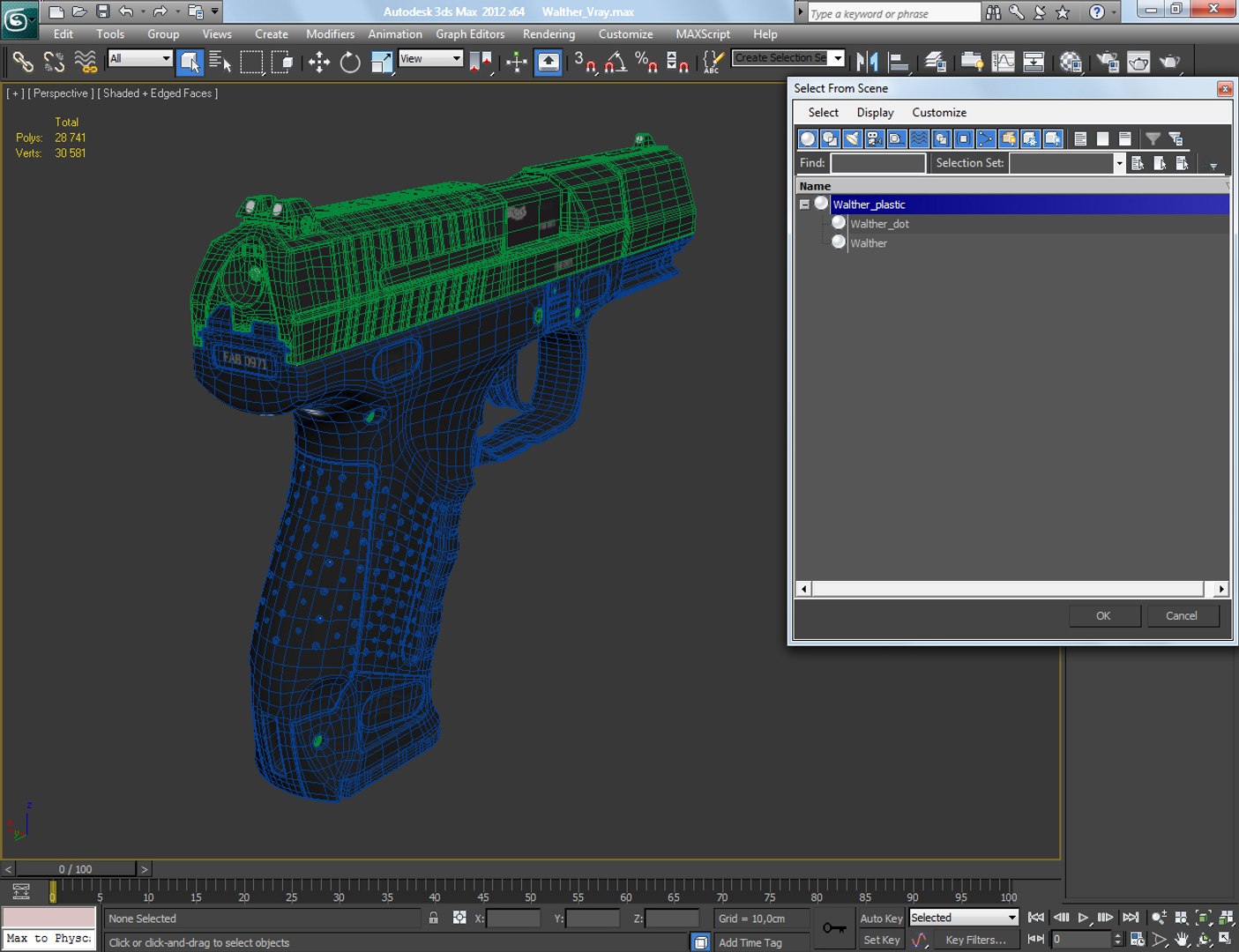Toggle Display Cameras filter in Select From Scene
1239x952 pixels.
874,138
